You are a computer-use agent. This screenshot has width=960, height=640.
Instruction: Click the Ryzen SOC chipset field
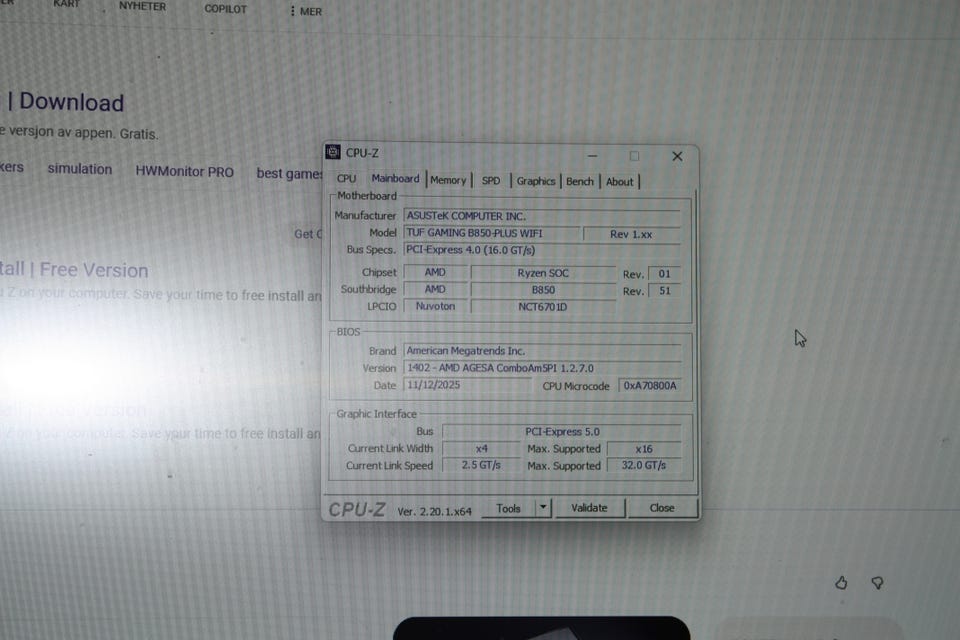(543, 273)
